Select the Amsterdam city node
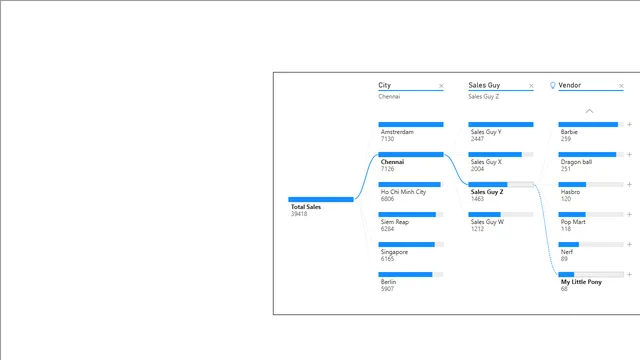Image resolution: width=640 pixels, height=360 pixels. (411, 124)
